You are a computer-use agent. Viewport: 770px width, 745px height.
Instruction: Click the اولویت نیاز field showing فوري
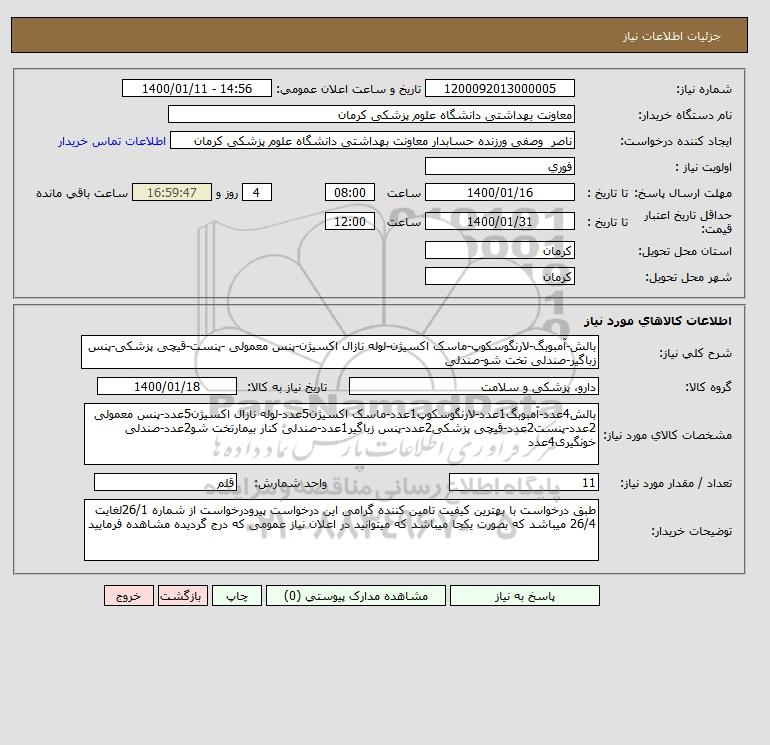(x=499, y=166)
